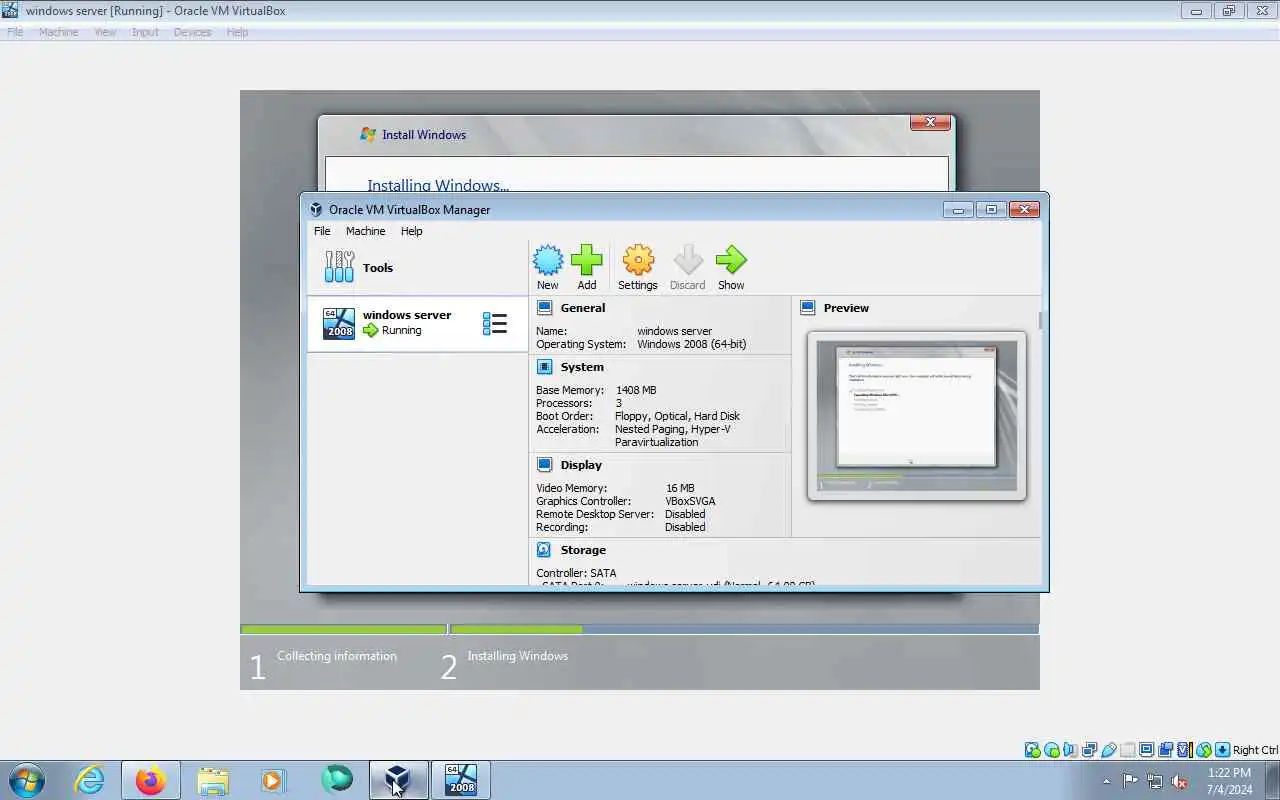Viewport: 1280px width, 800px height.
Task: Open Help menu in VirtualBox Manager
Action: 411,231
